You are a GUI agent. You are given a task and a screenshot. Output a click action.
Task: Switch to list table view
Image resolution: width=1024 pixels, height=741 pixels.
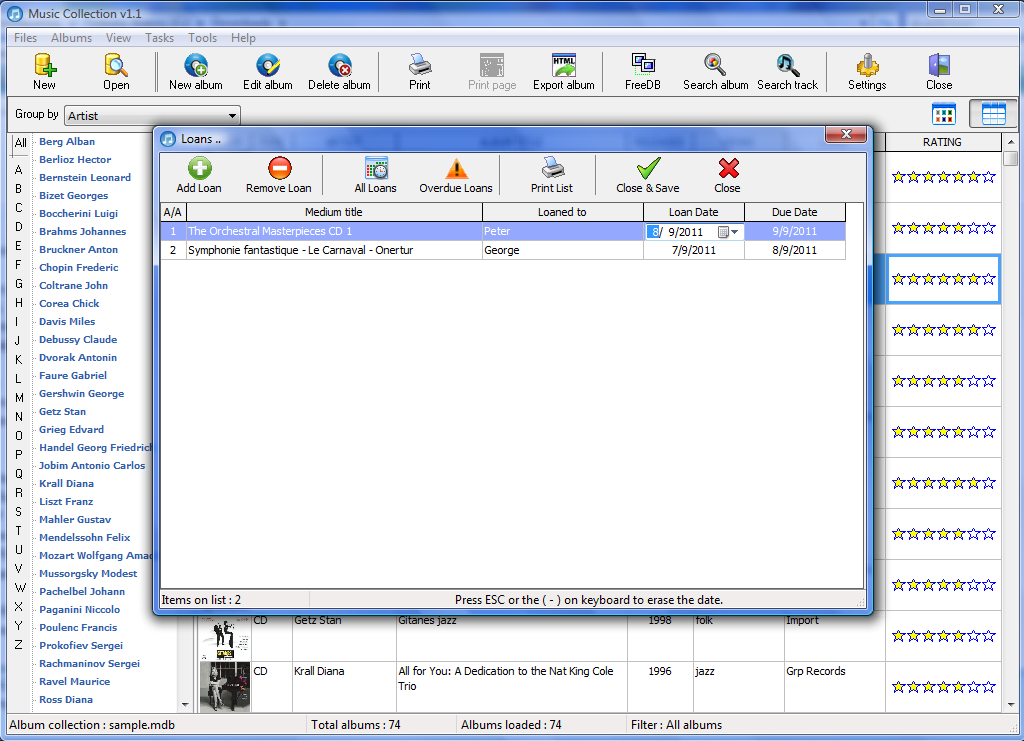pyautogui.click(x=993, y=114)
